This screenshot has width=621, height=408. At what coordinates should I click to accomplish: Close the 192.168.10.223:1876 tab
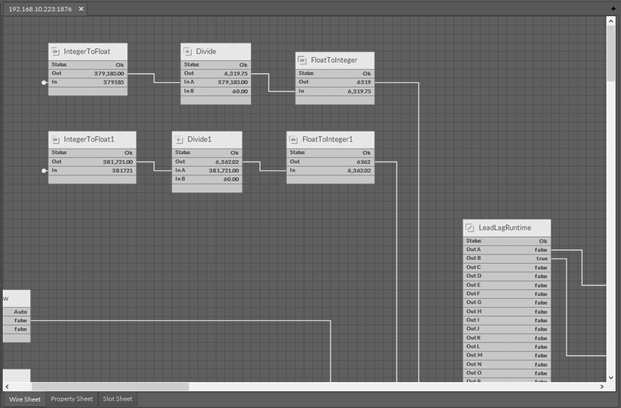coord(81,8)
